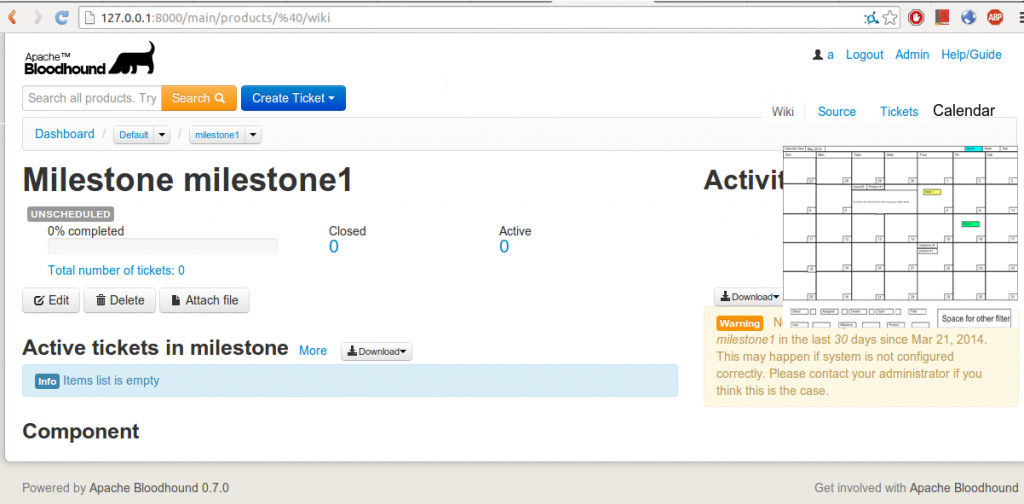Open the Adblock Plus extension icon
This screenshot has height=504, width=1024.
996,17
